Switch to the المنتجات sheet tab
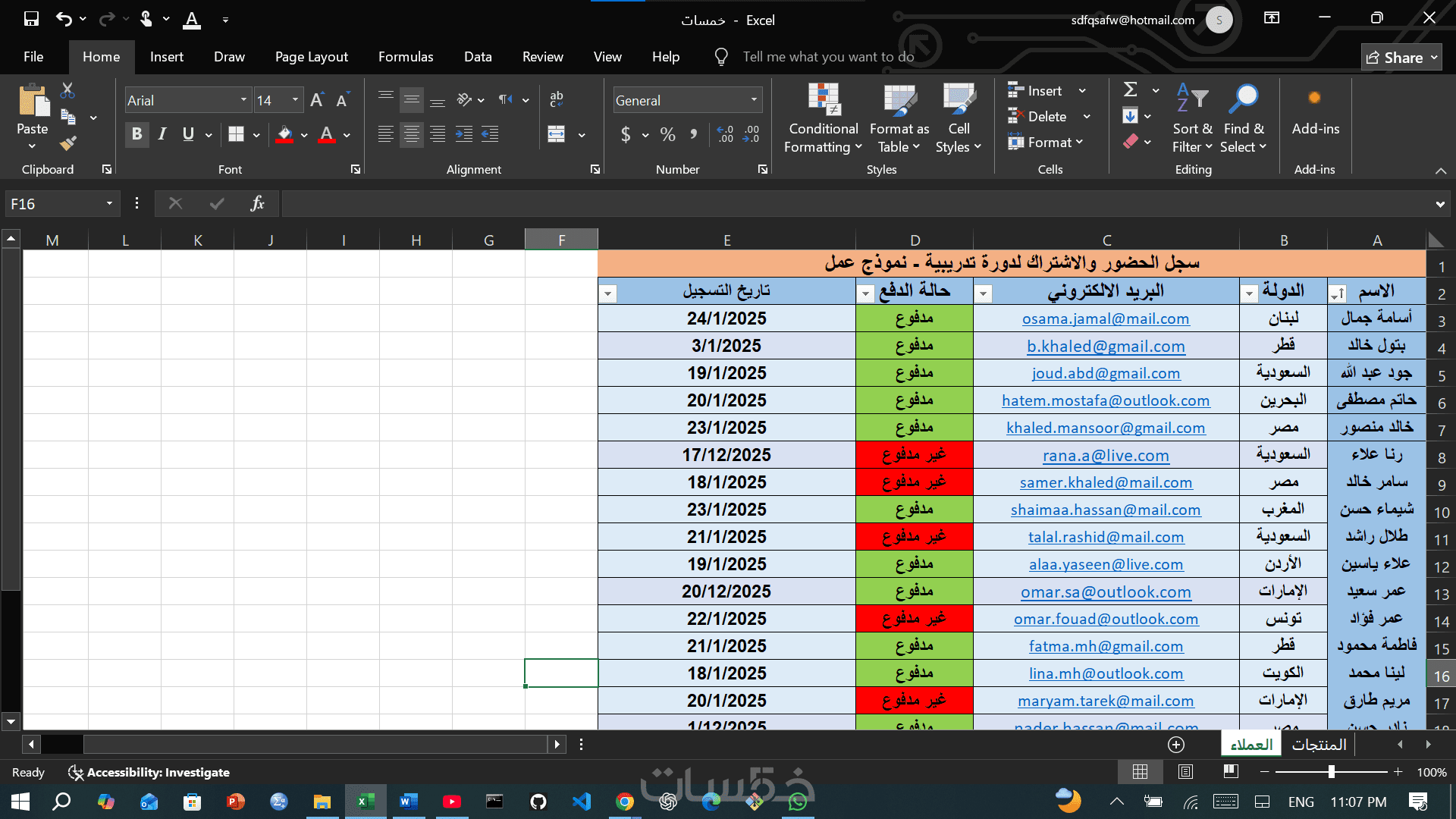 tap(1319, 744)
